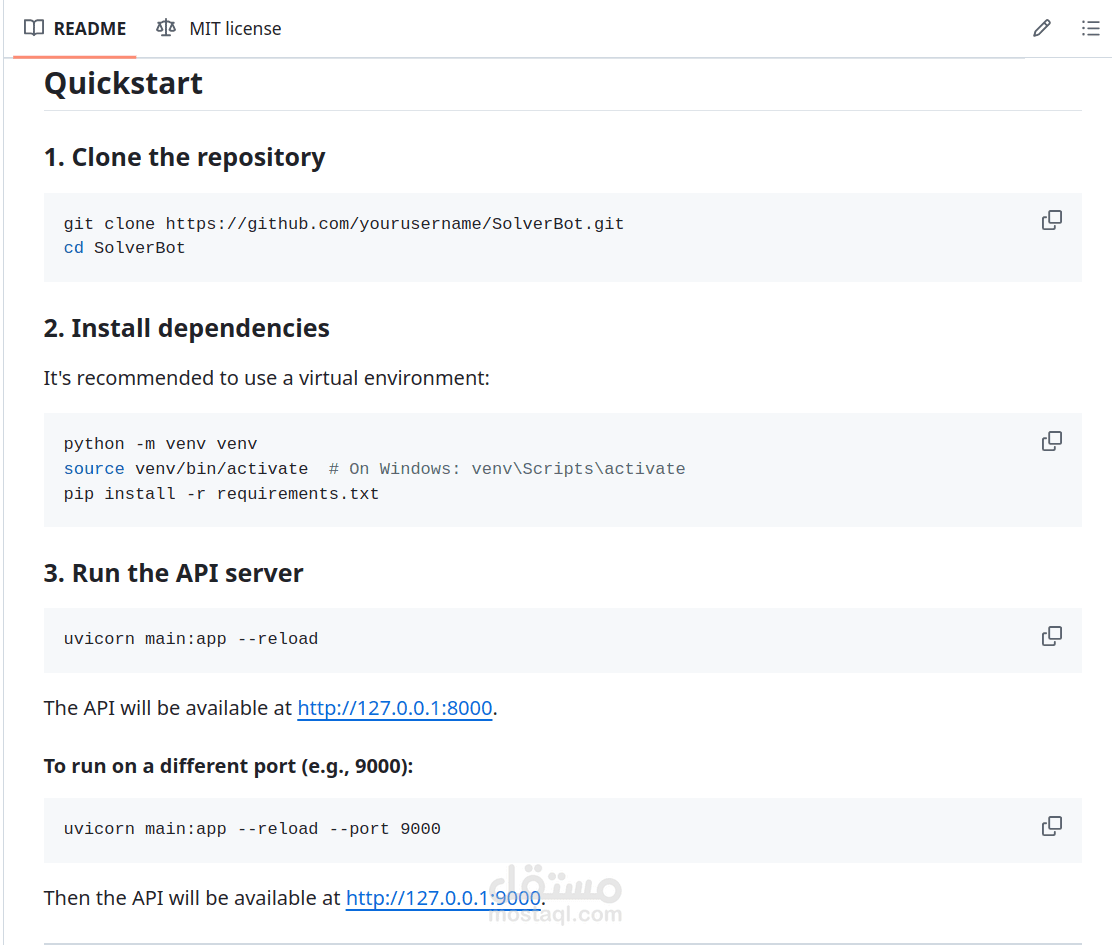Open the README outline list icon
The image size is (1112, 945).
click(1091, 28)
